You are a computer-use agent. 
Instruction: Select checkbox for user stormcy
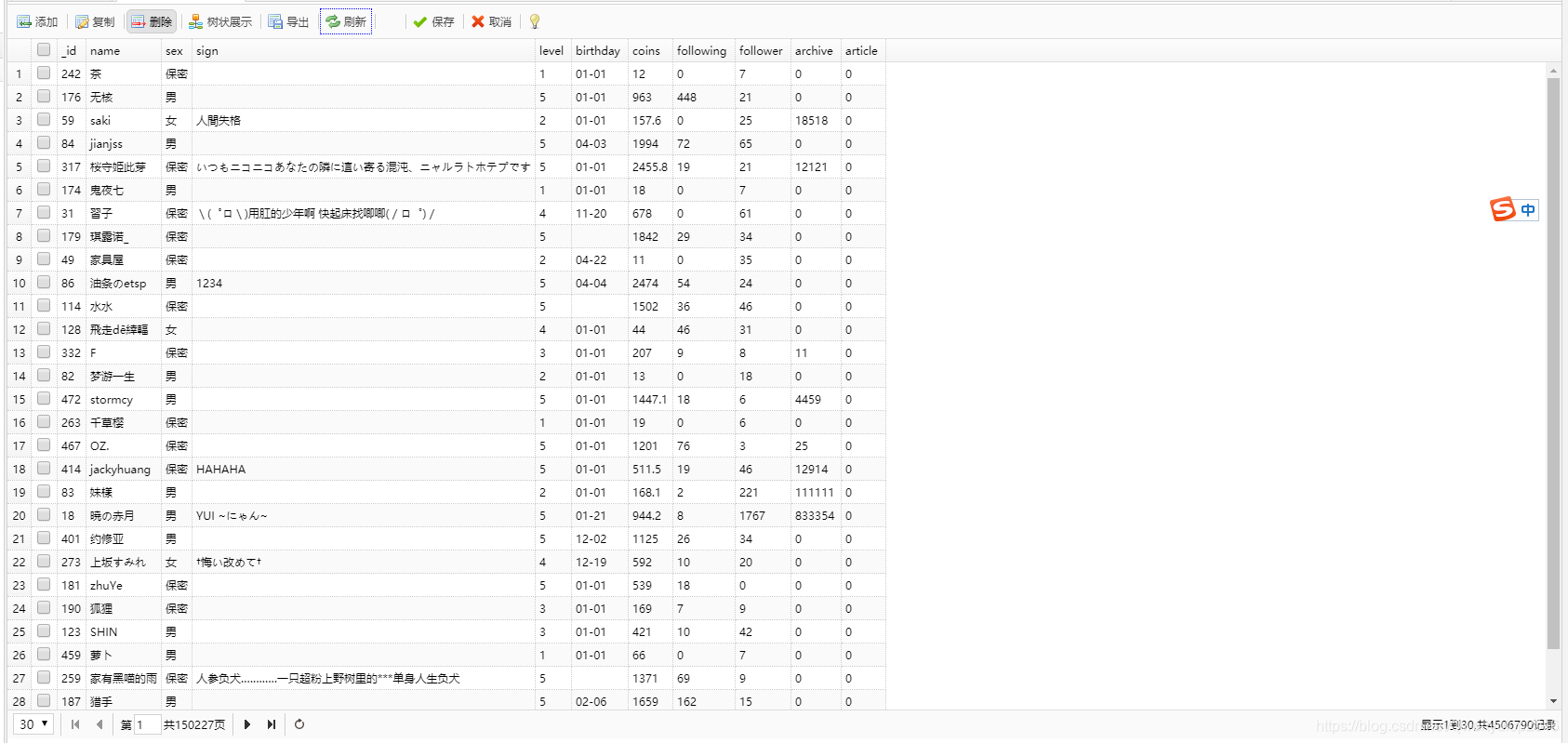(44, 399)
